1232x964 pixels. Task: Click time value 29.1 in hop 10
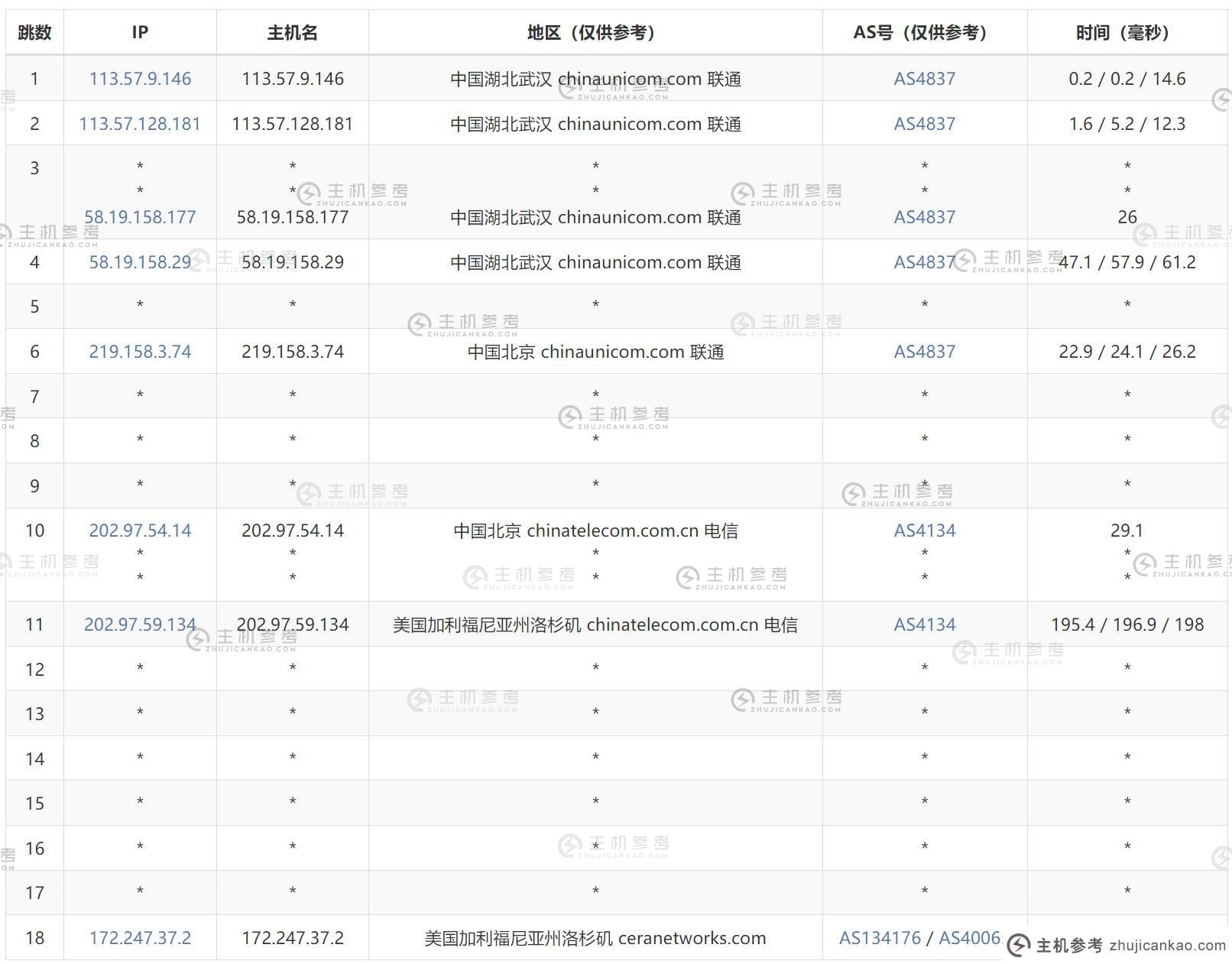point(1127,531)
